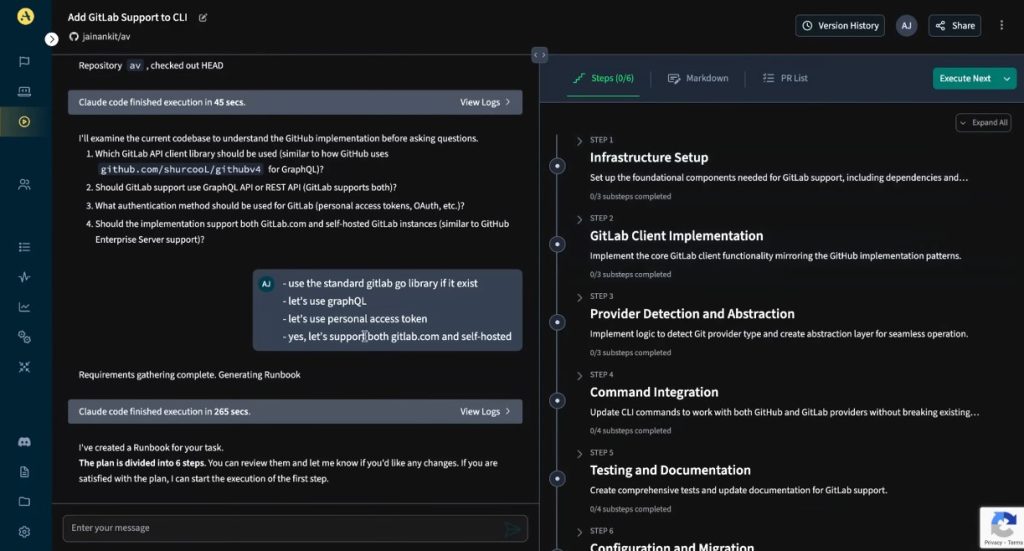1024x551 pixels.
Task: Open Version History
Action: click(838, 25)
